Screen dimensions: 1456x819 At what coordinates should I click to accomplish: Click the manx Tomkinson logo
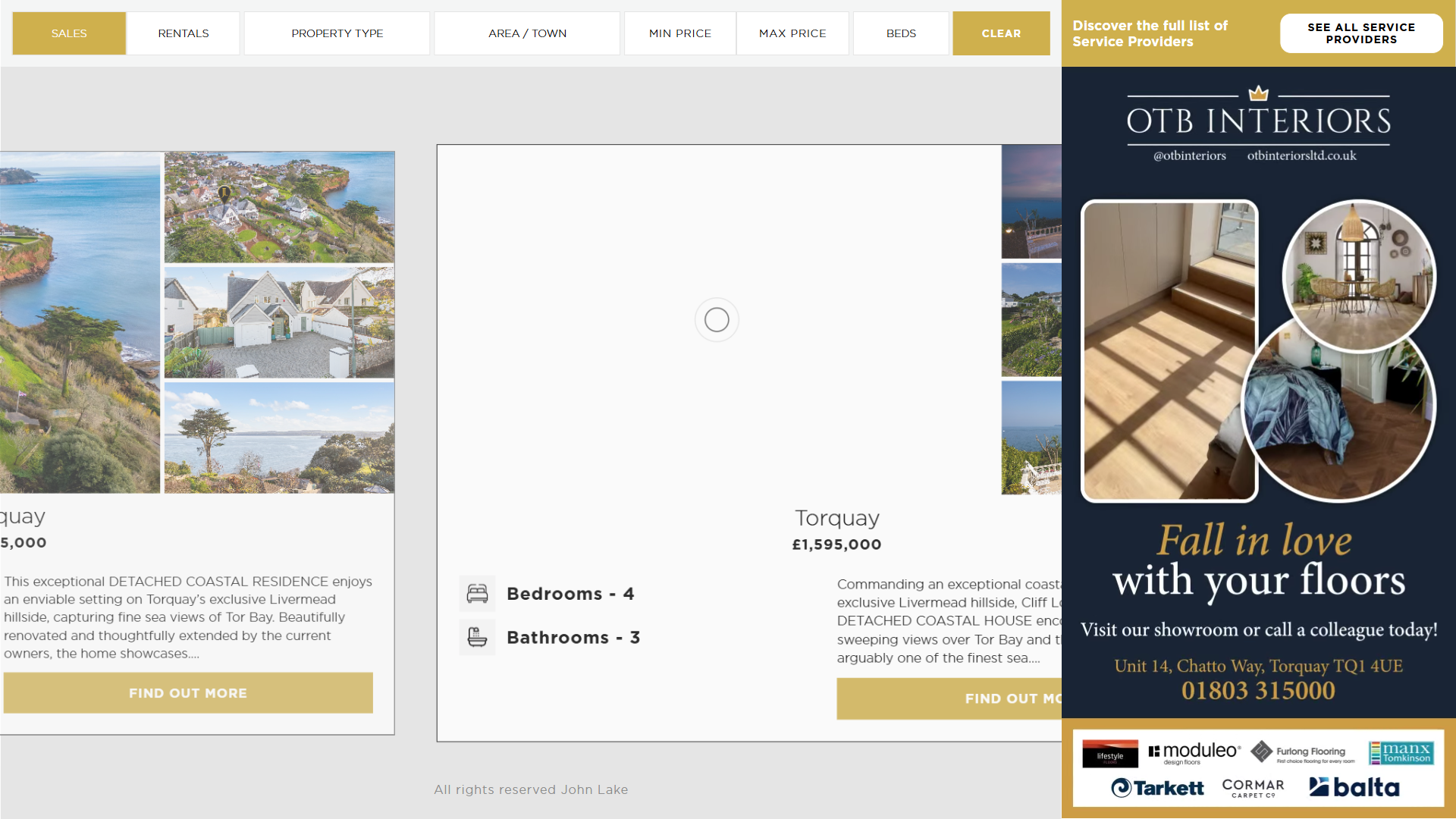pyautogui.click(x=1401, y=752)
